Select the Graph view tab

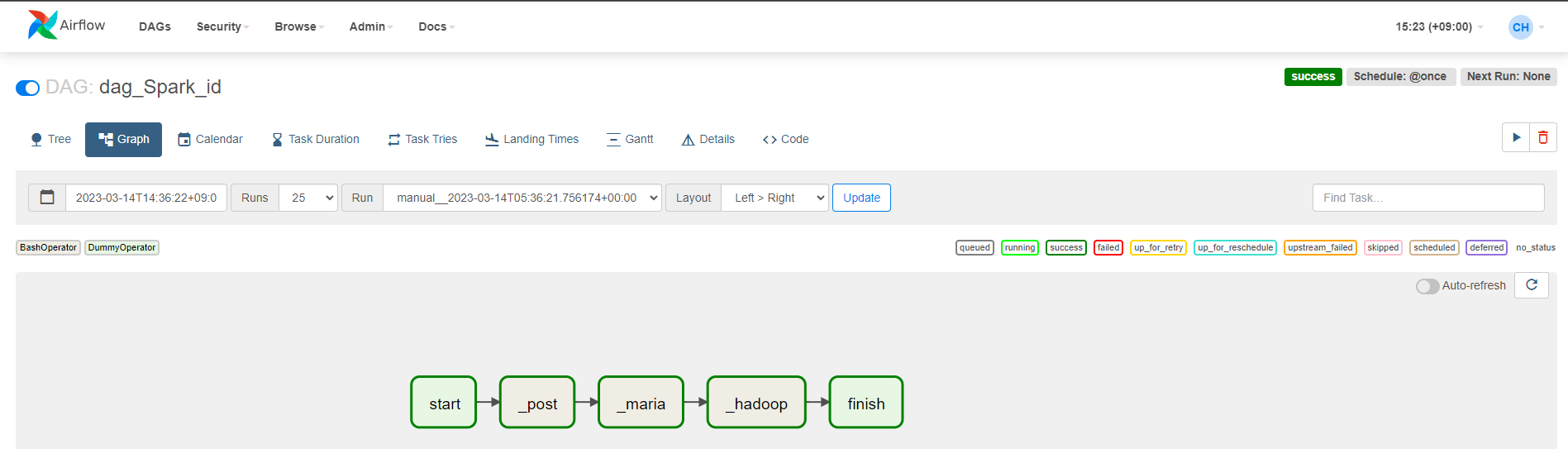click(124, 139)
